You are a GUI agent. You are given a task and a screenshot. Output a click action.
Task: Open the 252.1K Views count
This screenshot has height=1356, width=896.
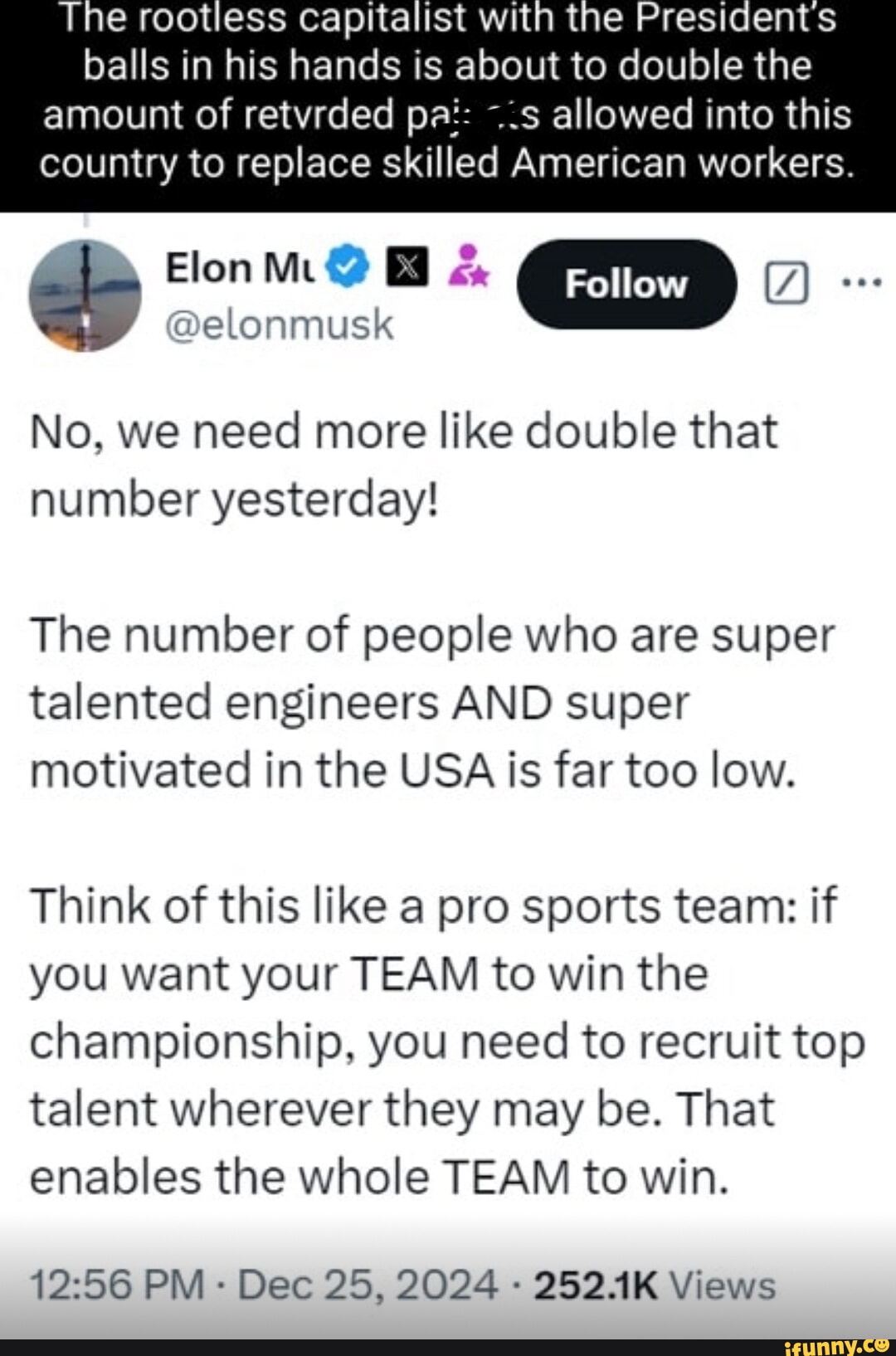point(655,1285)
